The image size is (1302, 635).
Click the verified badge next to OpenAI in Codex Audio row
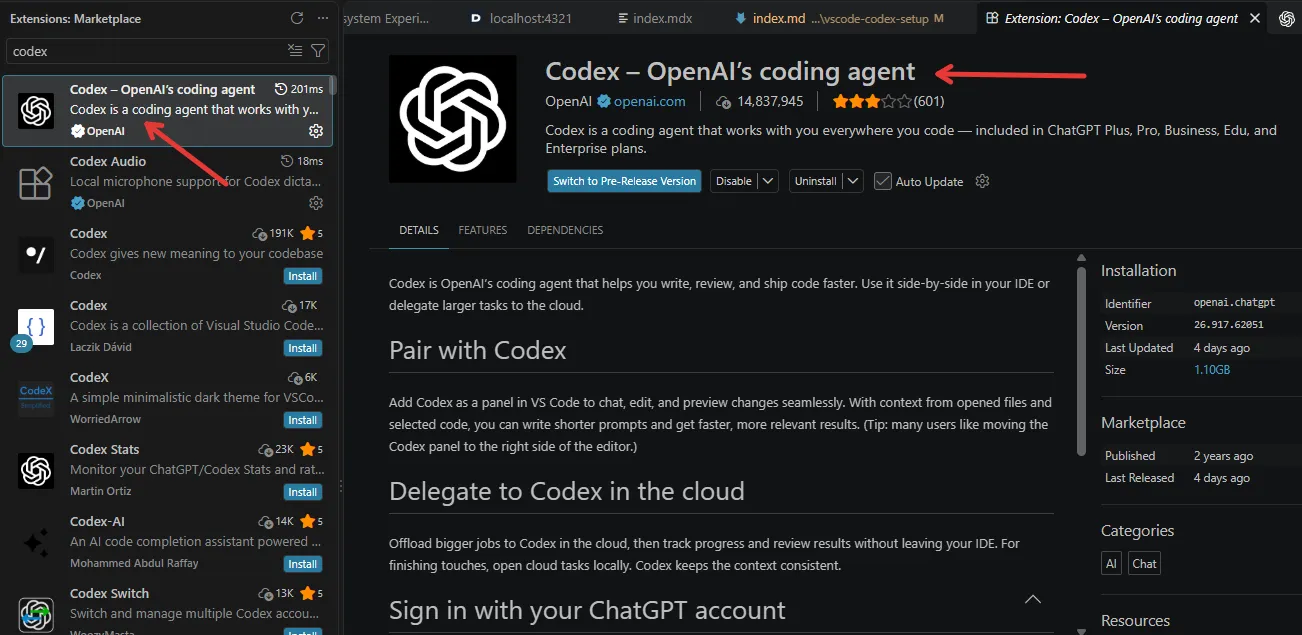77,203
